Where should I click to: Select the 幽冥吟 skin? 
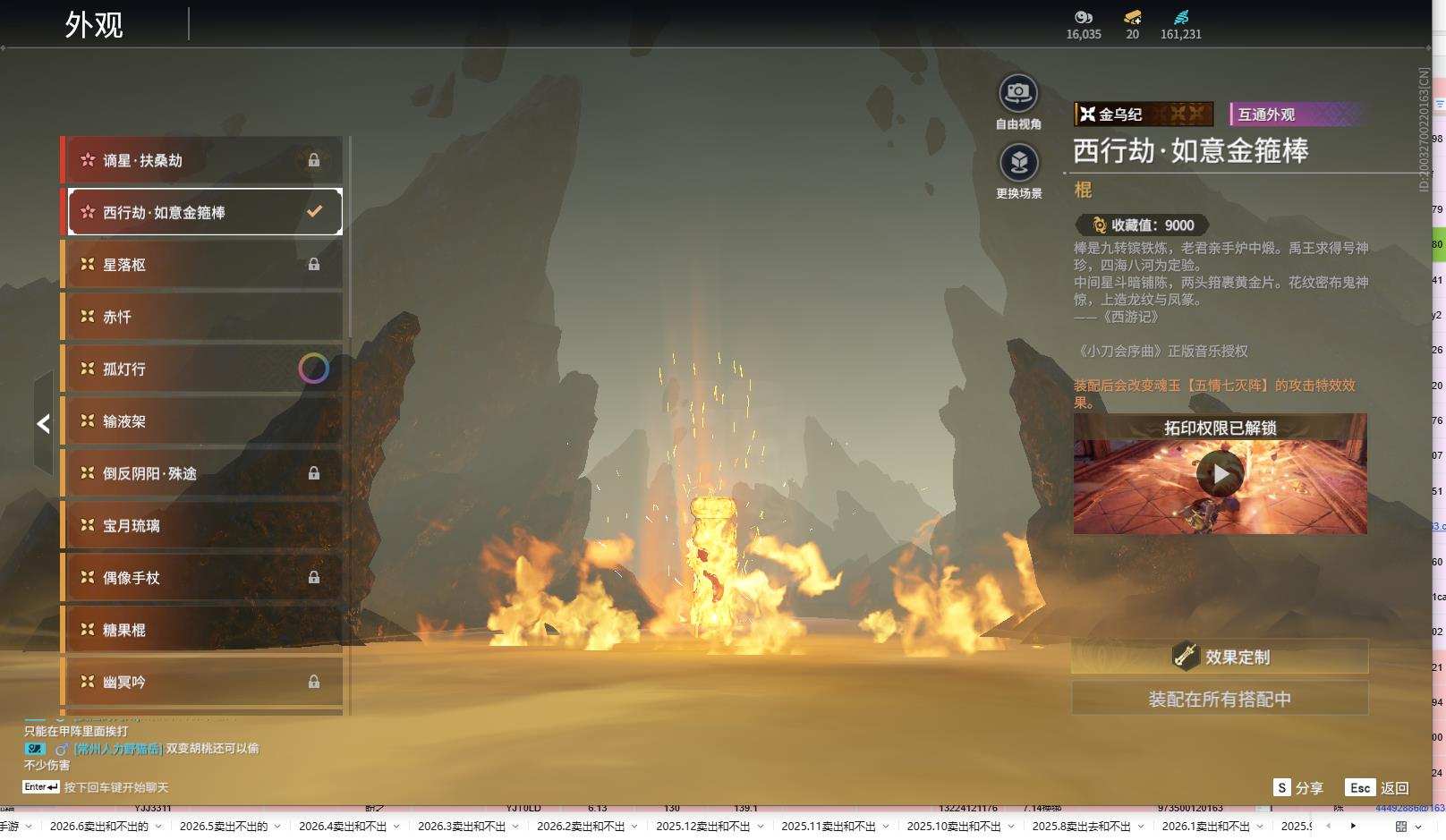click(x=202, y=682)
